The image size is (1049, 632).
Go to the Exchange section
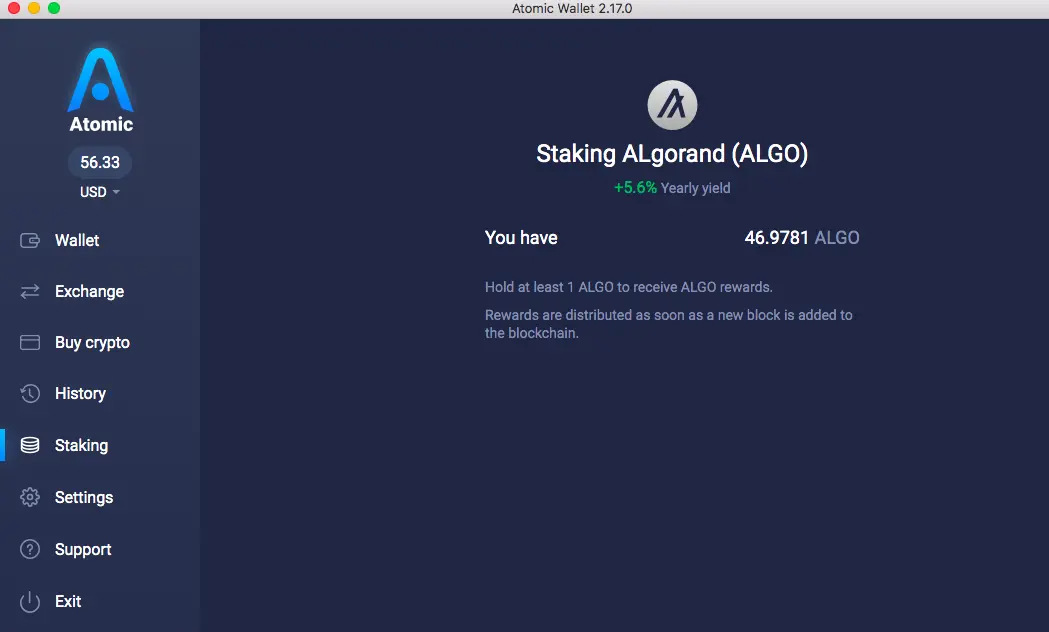point(90,292)
